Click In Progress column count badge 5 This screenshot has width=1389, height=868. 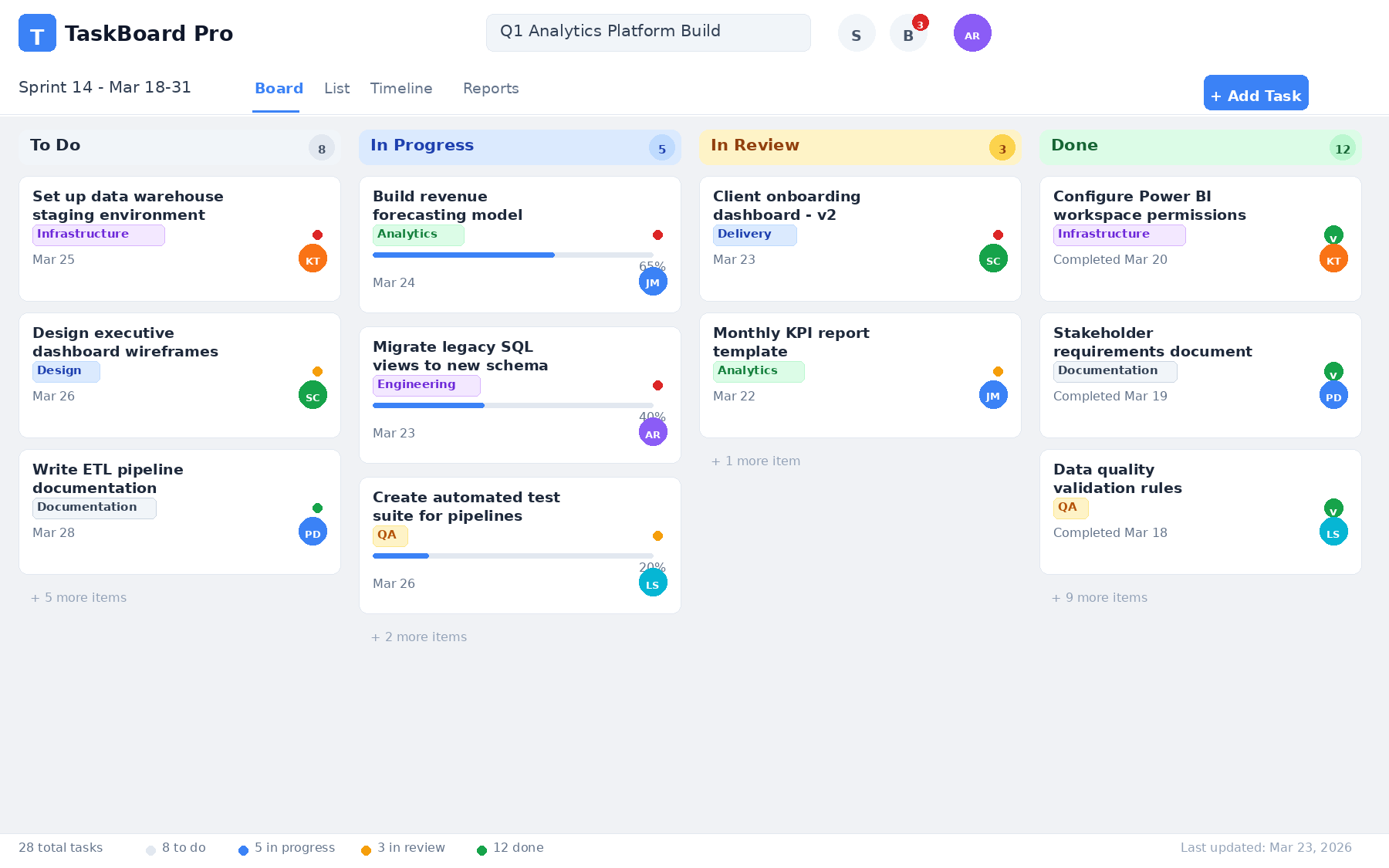click(662, 148)
